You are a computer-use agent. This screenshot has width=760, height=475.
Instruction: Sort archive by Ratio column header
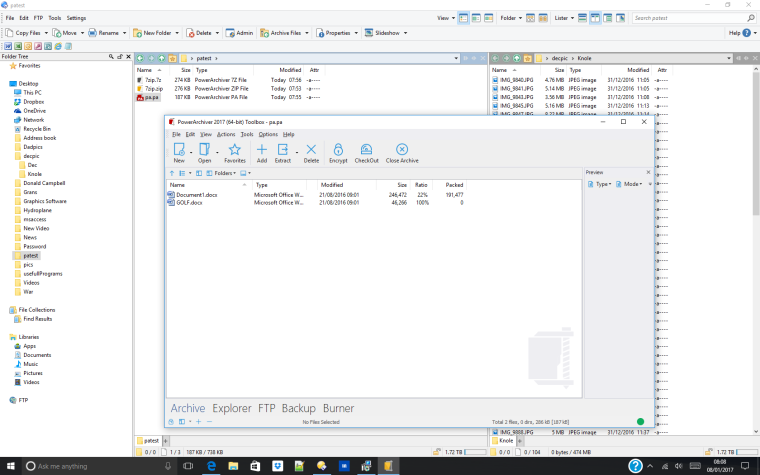[421, 185]
